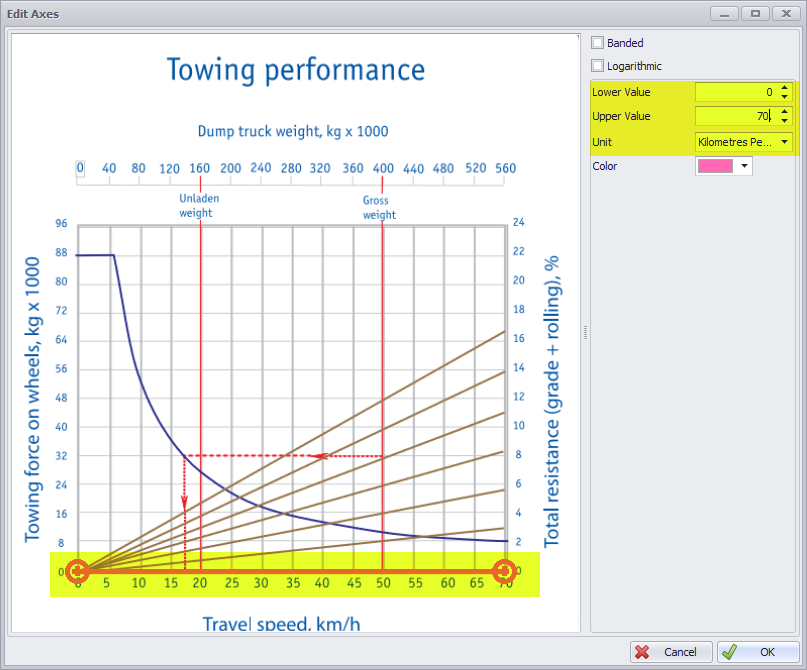Click the '0' box on the weight scale
The width and height of the screenshot is (807, 670).
pyautogui.click(x=80, y=168)
